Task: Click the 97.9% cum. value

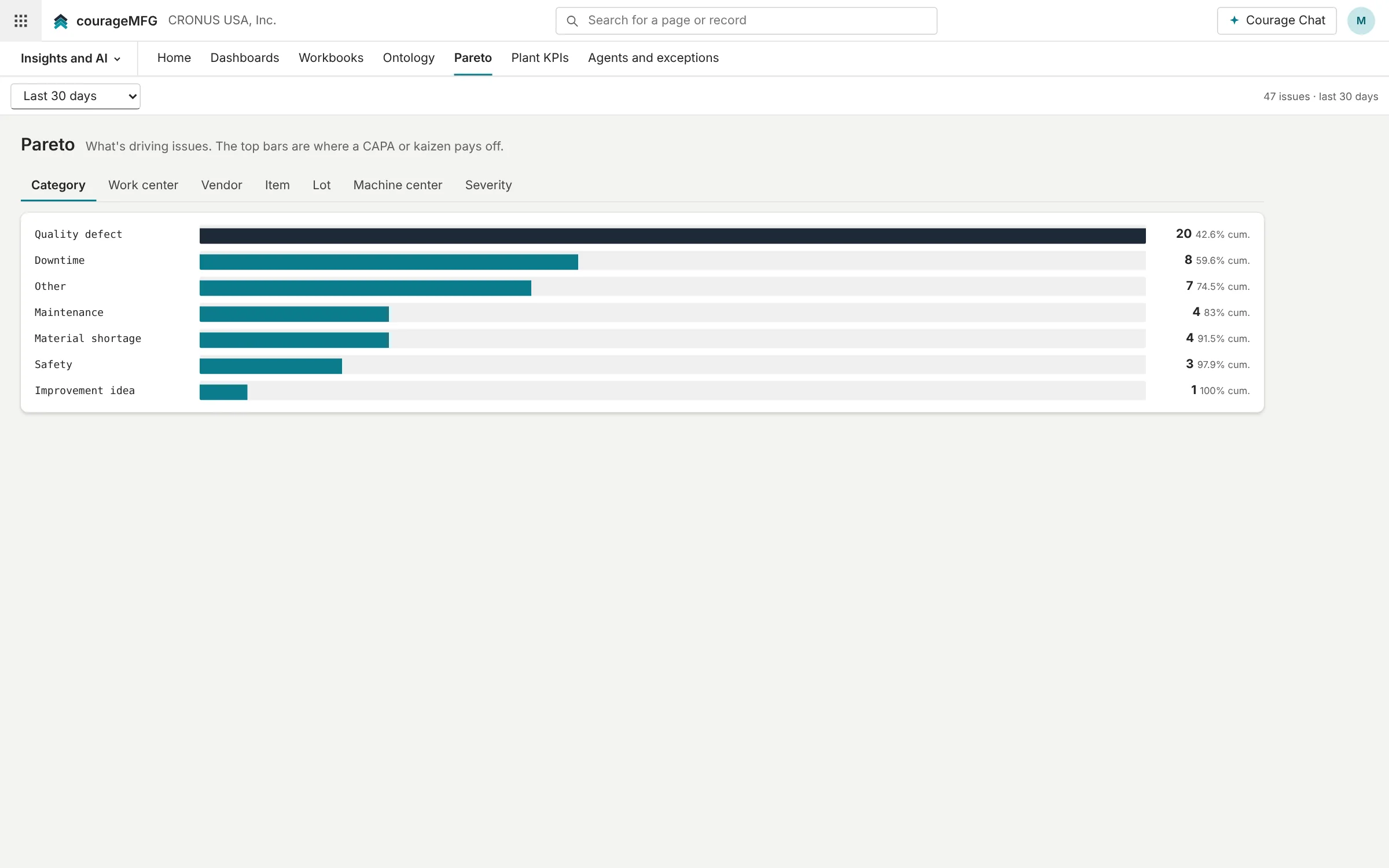Action: point(1223,365)
